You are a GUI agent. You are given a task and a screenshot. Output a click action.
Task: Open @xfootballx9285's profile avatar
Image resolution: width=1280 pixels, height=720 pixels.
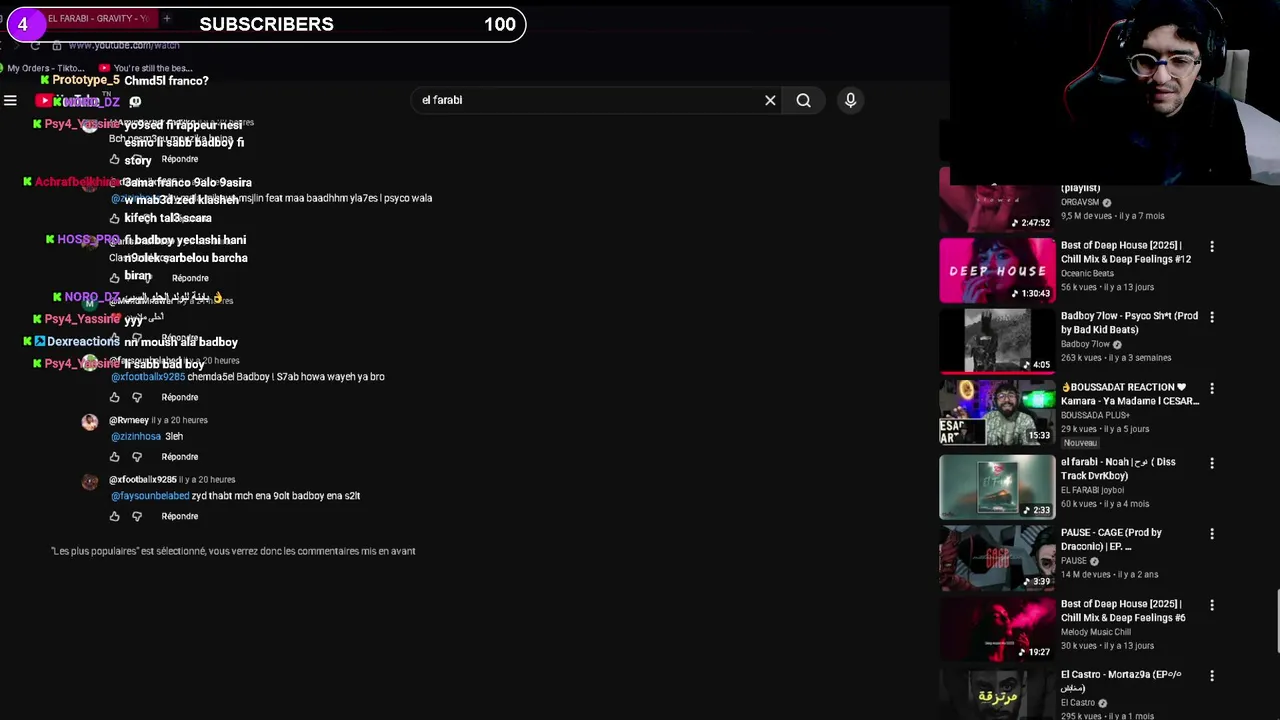point(90,482)
